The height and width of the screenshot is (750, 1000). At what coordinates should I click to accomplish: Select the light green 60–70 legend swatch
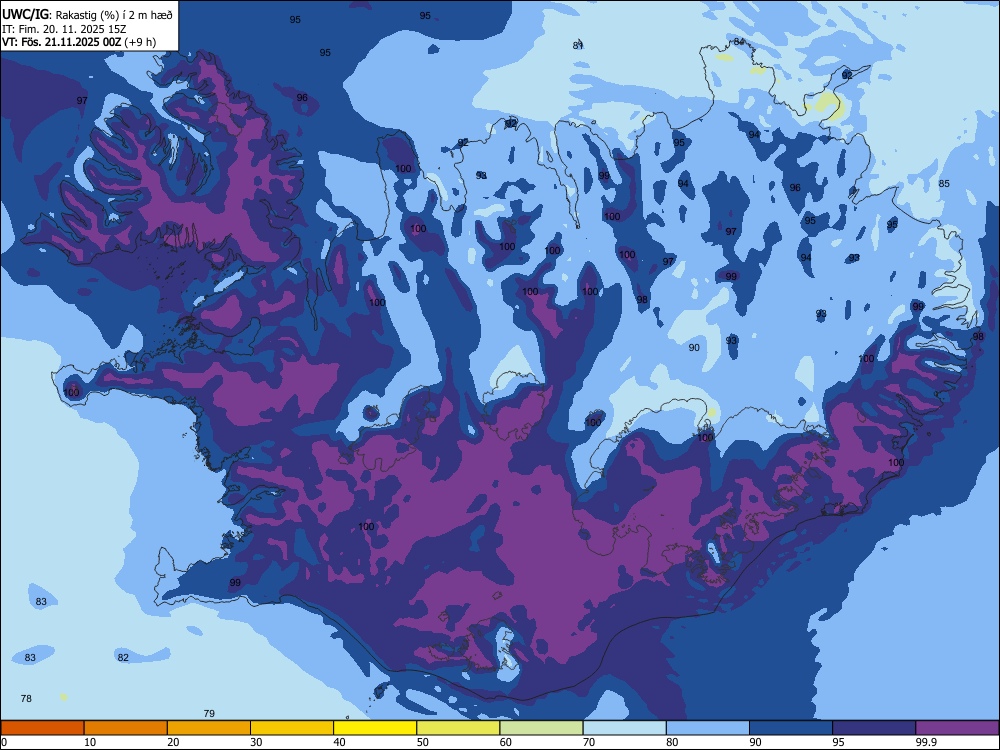[x=541, y=728]
